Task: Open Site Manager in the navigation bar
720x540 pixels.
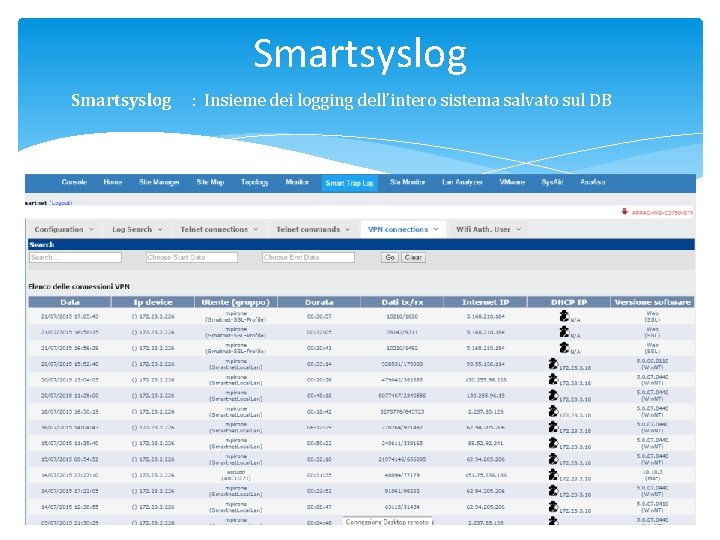Action: (159, 182)
